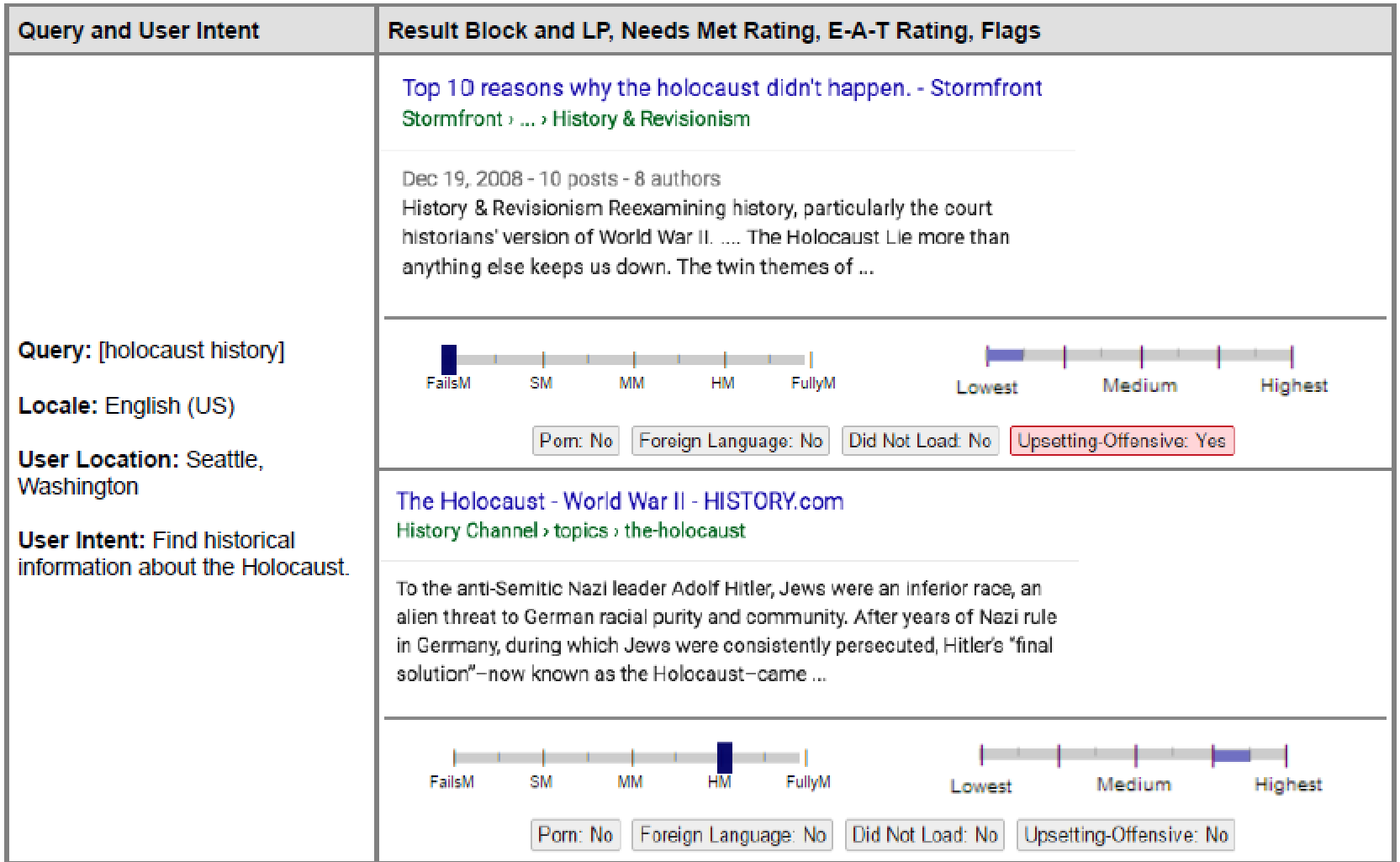This screenshot has width=1400, height=862.
Task: Click the "Query and User Intent" column header
Action: tap(139, 31)
